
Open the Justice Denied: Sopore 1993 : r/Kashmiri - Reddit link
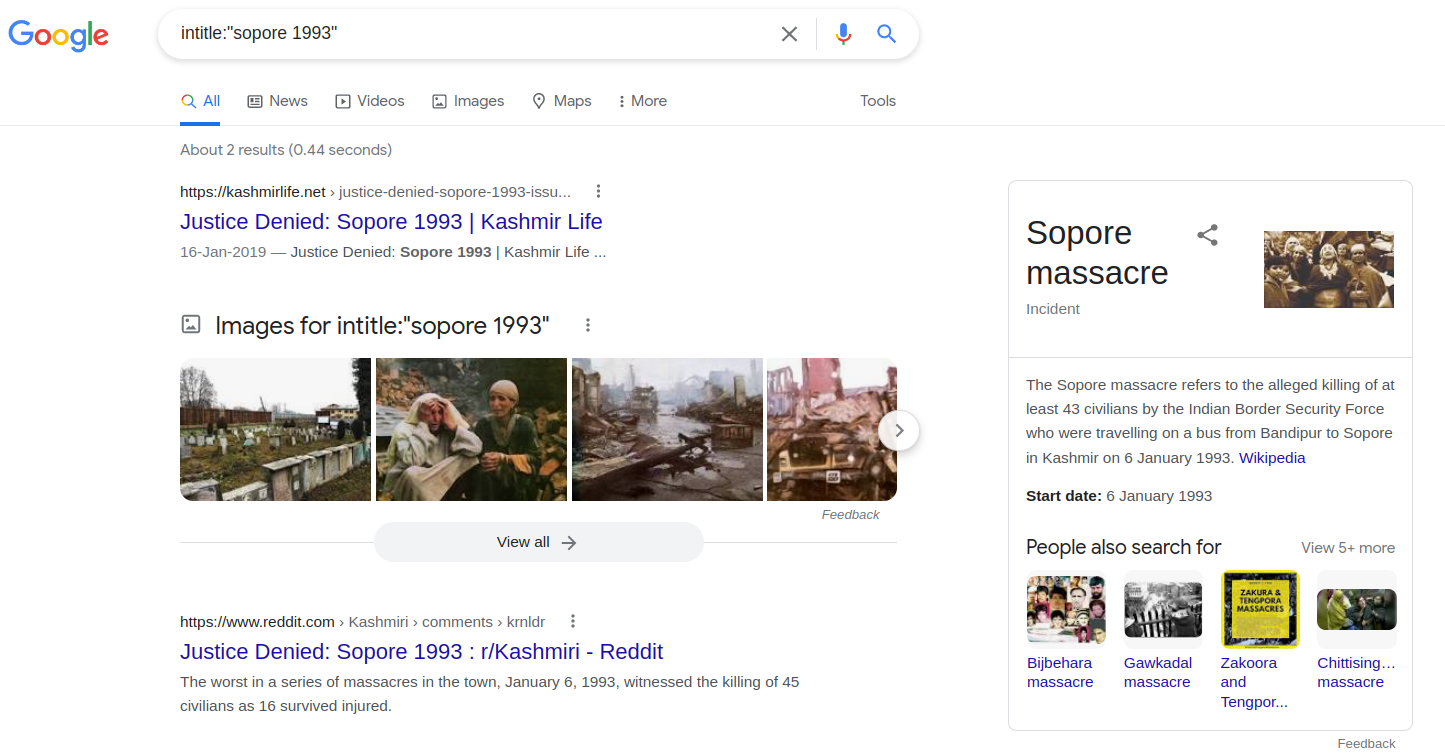click(421, 651)
